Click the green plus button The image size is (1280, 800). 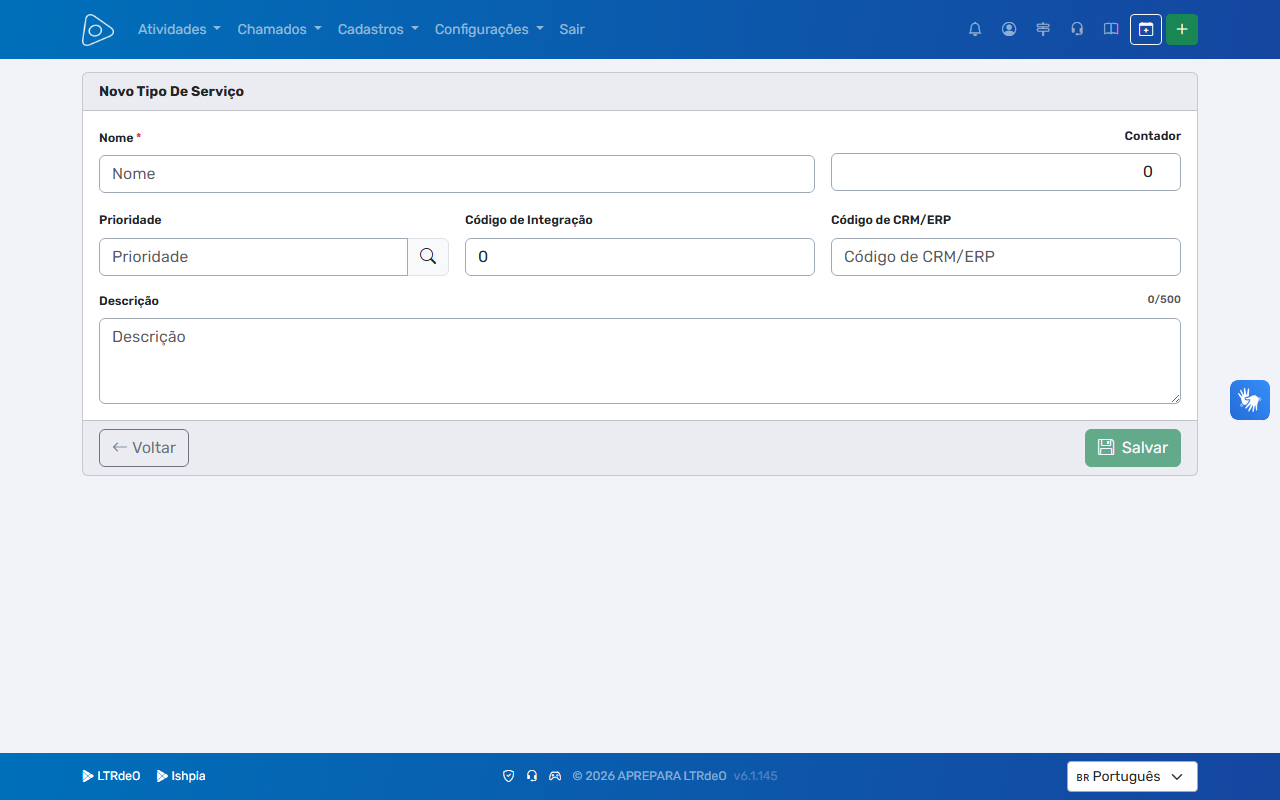(x=1182, y=29)
